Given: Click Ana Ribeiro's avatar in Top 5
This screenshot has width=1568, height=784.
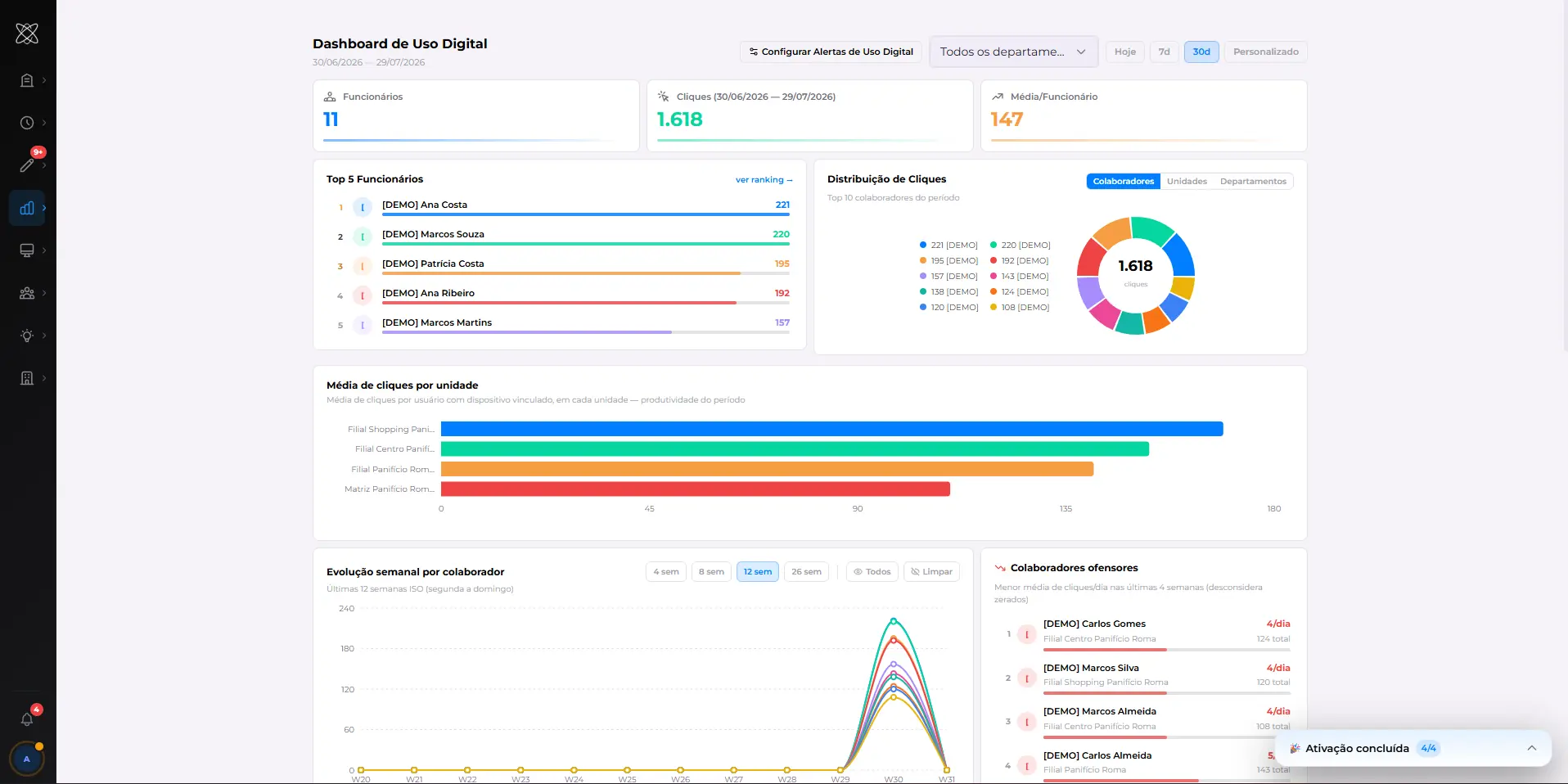Looking at the screenshot, I should click(x=363, y=296).
